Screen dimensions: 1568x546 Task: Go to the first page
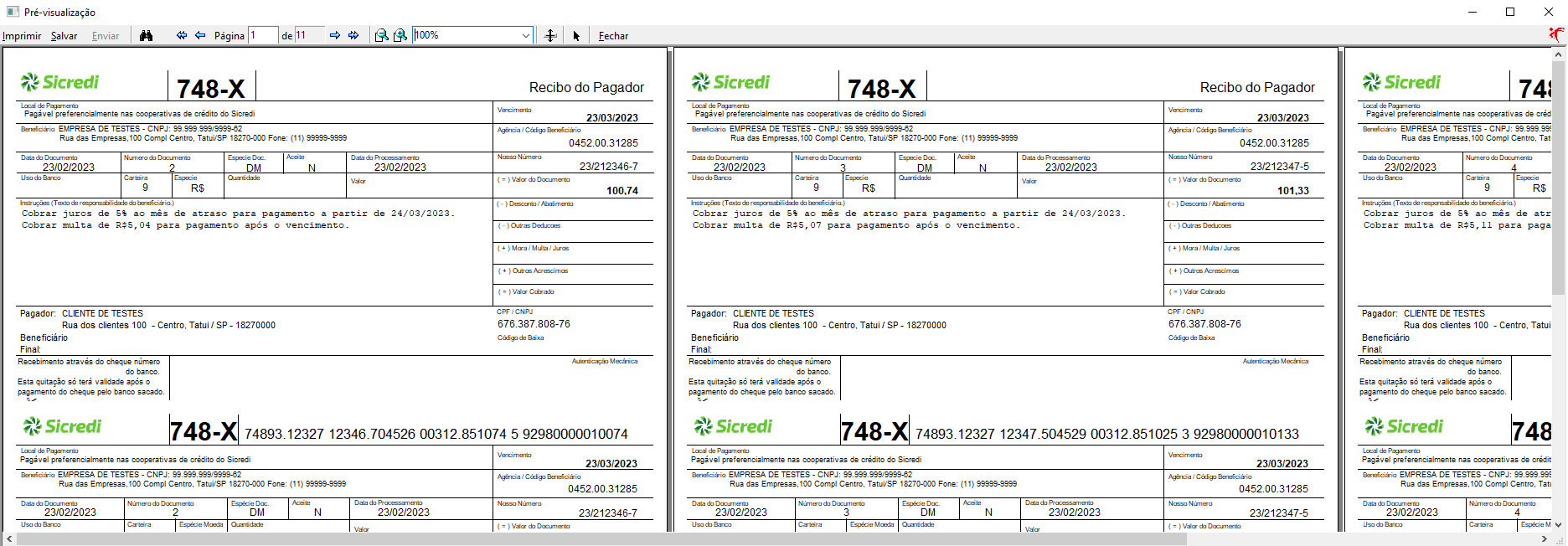click(x=182, y=35)
